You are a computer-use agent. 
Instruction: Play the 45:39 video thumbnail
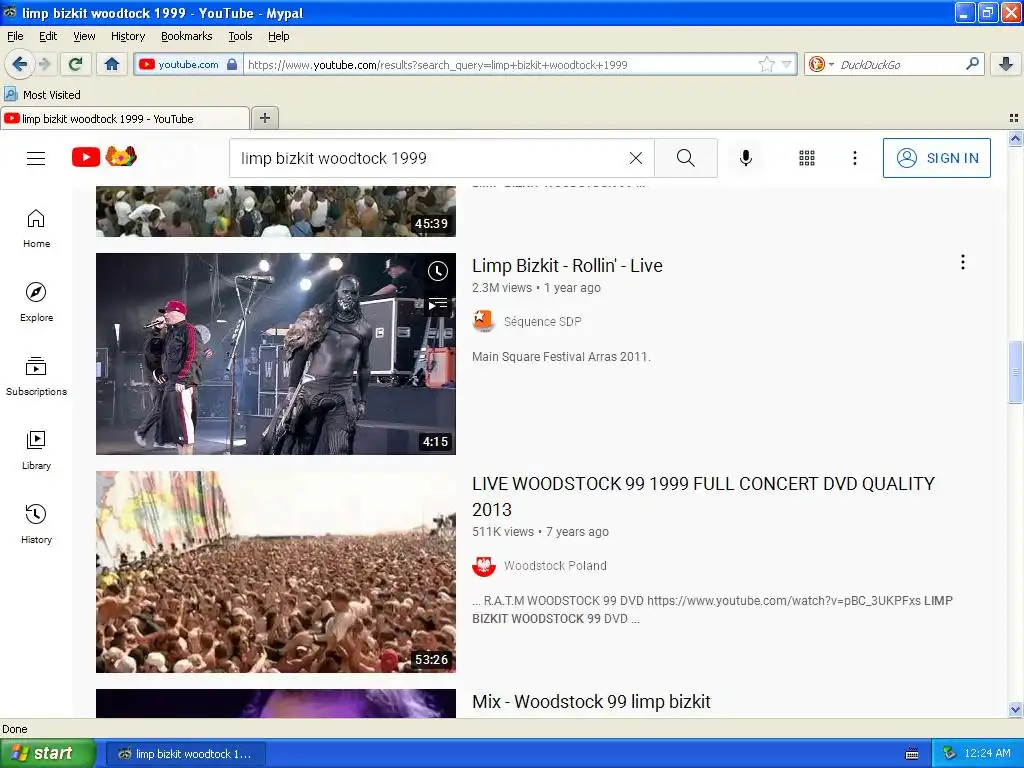[276, 211]
